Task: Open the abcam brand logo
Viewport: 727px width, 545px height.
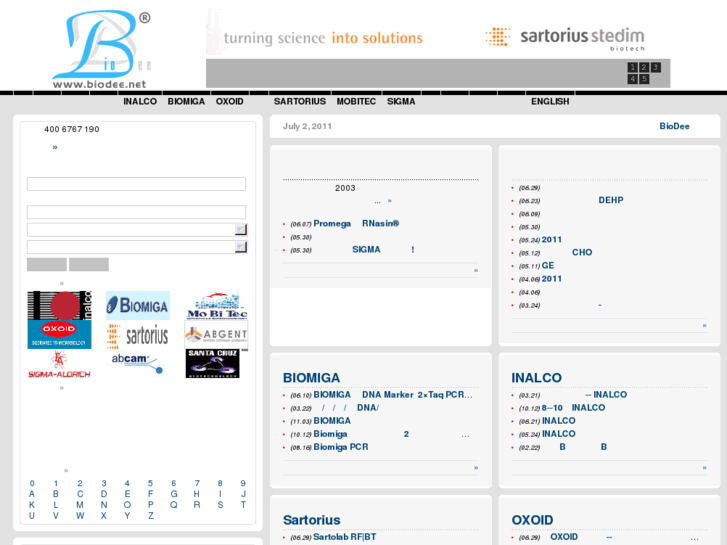Action: tap(137, 363)
